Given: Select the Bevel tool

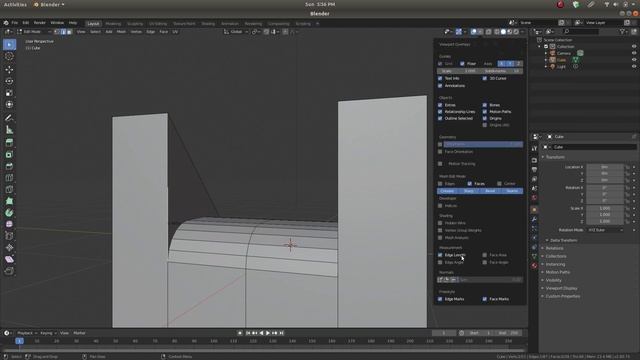Looking at the screenshot, I should [9, 166].
